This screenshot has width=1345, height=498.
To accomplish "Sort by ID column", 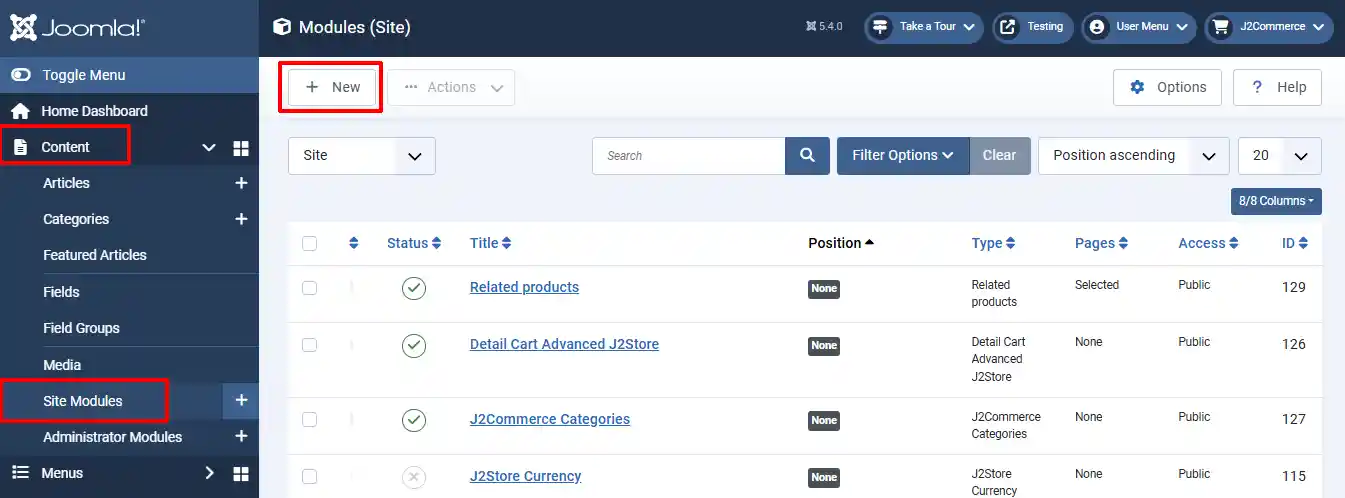I will [x=1295, y=243].
